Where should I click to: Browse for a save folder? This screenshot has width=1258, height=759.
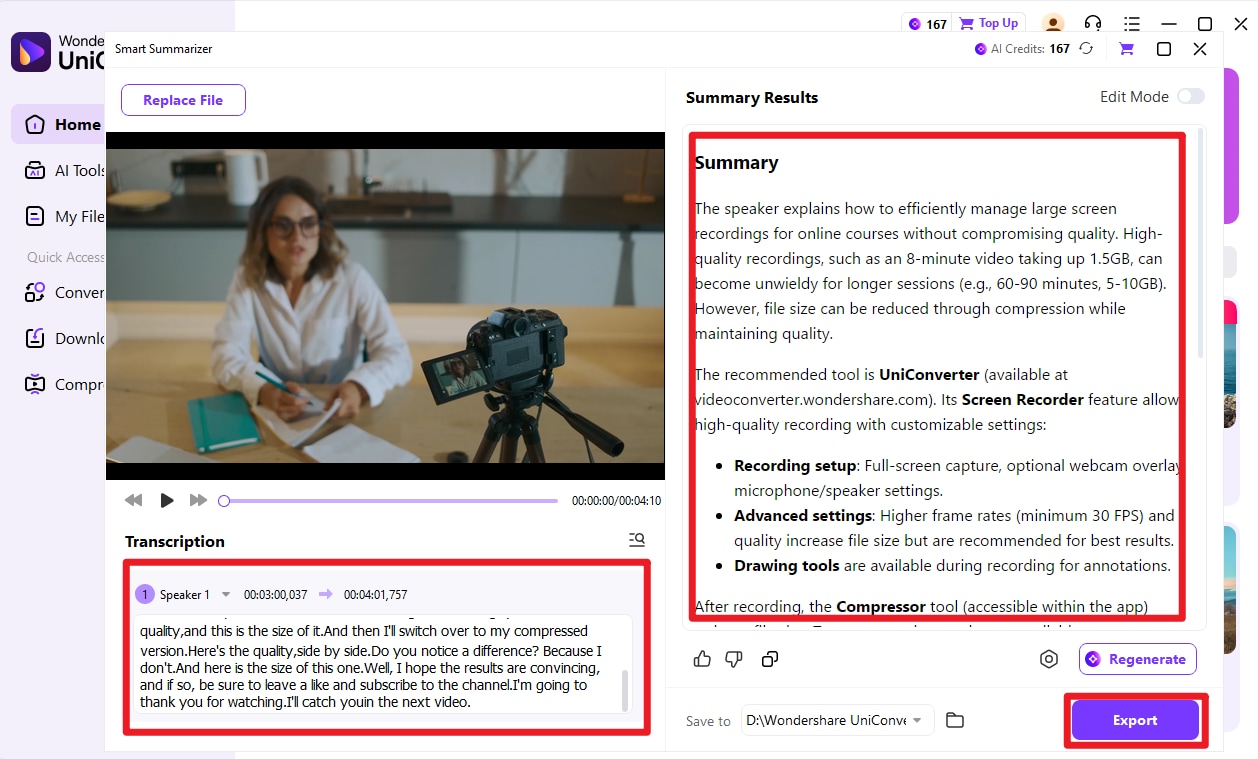click(954, 719)
